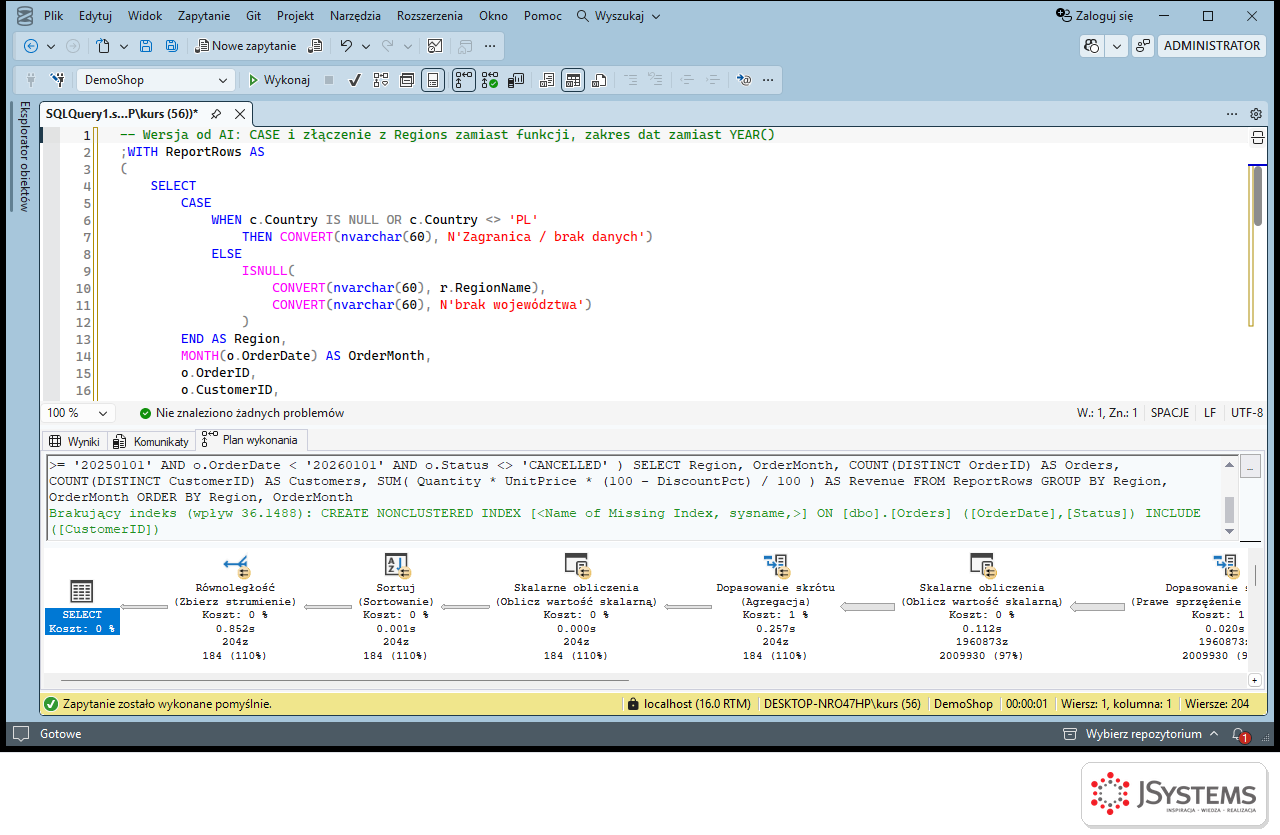The width and height of the screenshot is (1280, 835).
Task: Select the SELECT plan operator icon
Action: pyautogui.click(x=82, y=591)
